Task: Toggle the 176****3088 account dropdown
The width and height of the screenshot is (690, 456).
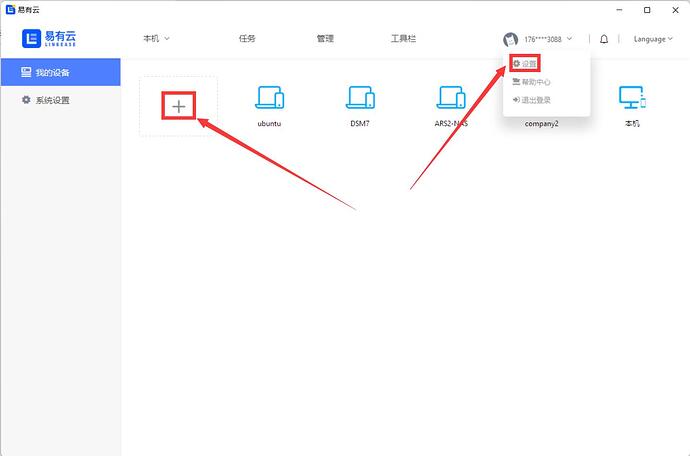Action: pos(548,39)
